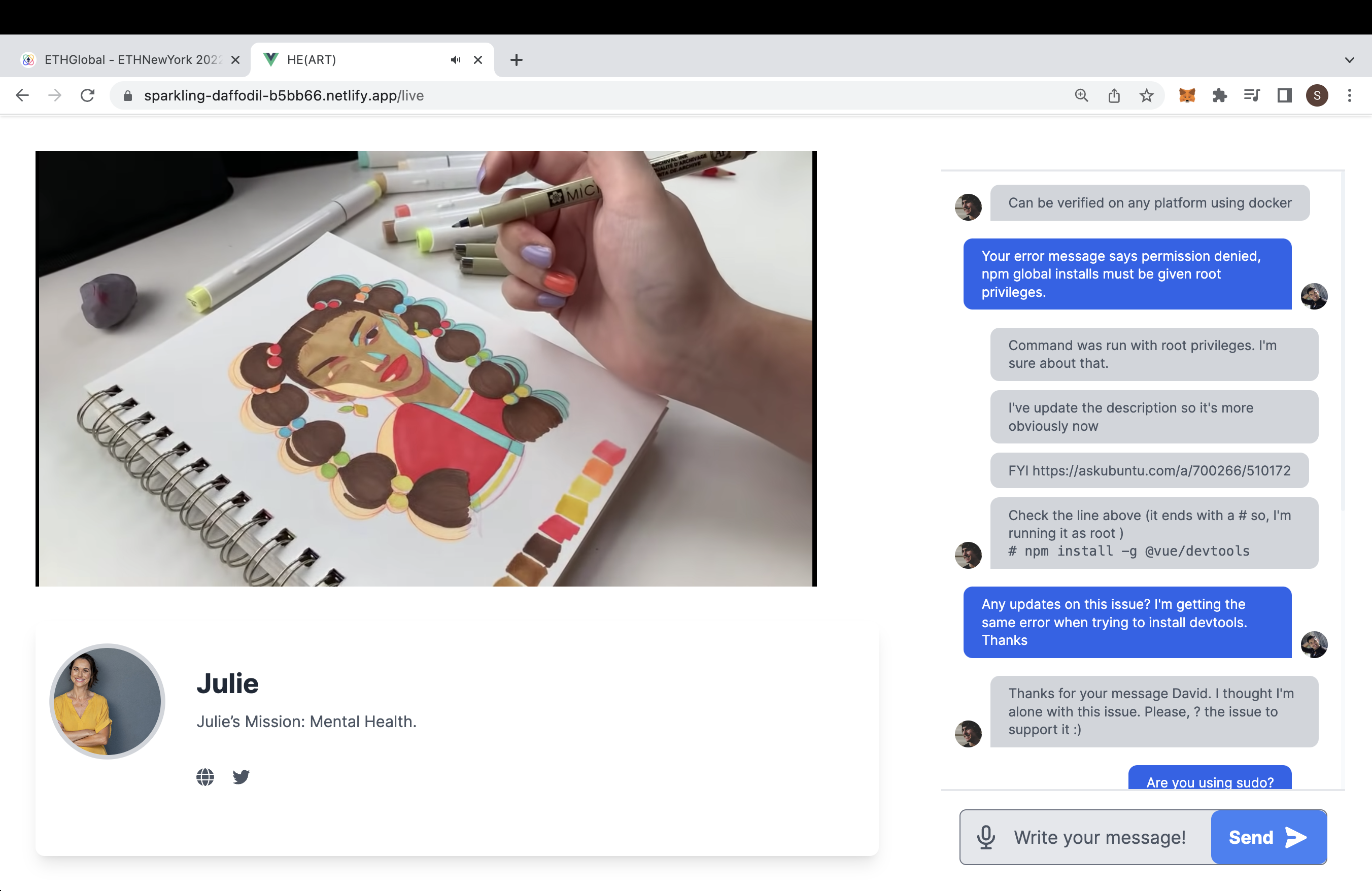The height and width of the screenshot is (891, 1372).
Task: Click the Send button to submit message
Action: 1268,838
